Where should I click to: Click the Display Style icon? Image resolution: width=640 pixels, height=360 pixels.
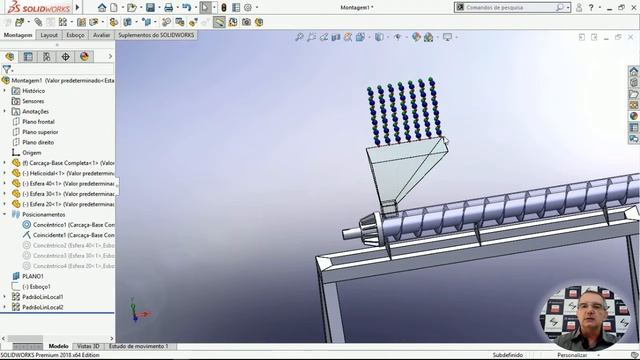[x=379, y=37]
